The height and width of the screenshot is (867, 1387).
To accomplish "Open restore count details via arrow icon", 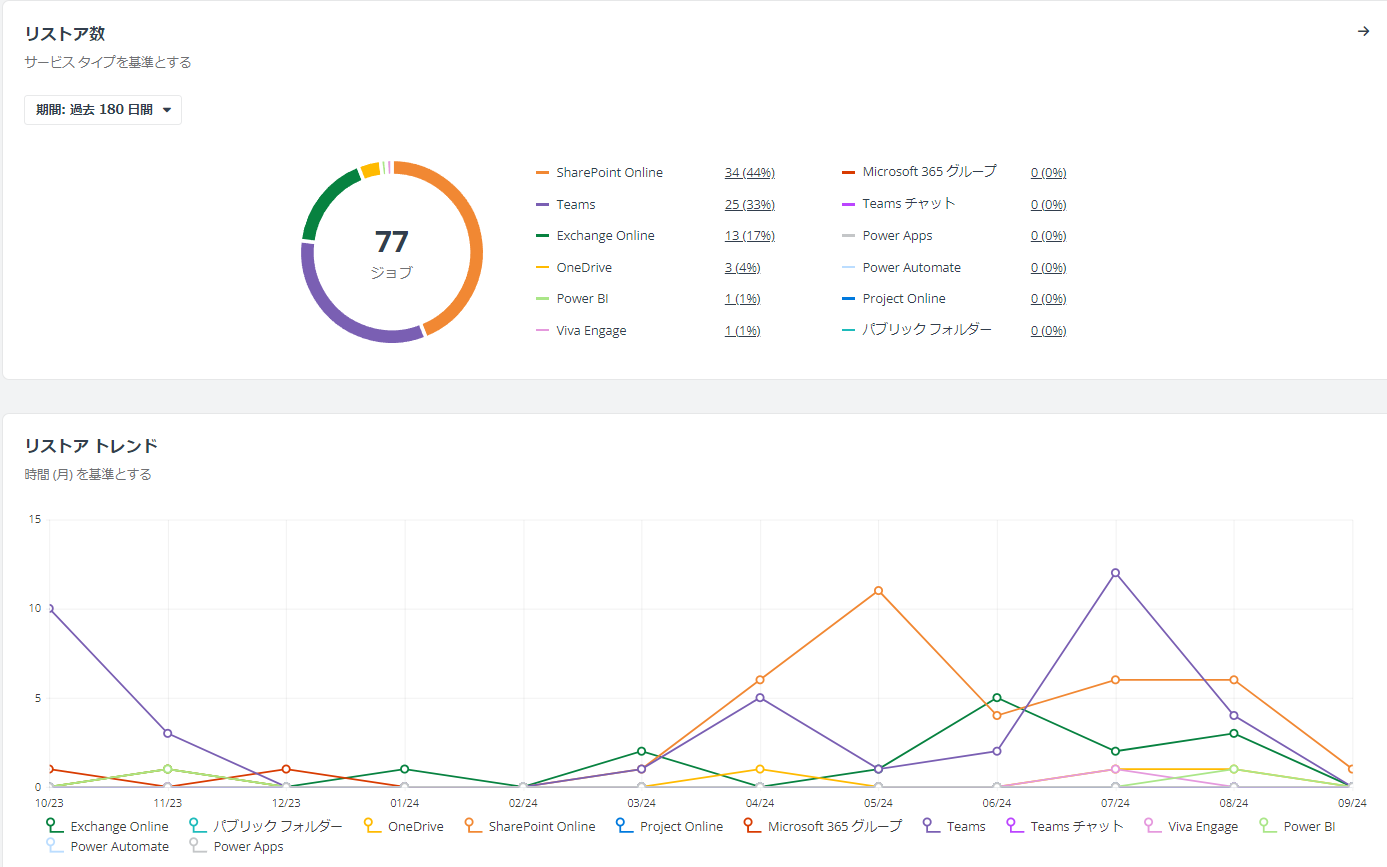I will tap(1363, 31).
